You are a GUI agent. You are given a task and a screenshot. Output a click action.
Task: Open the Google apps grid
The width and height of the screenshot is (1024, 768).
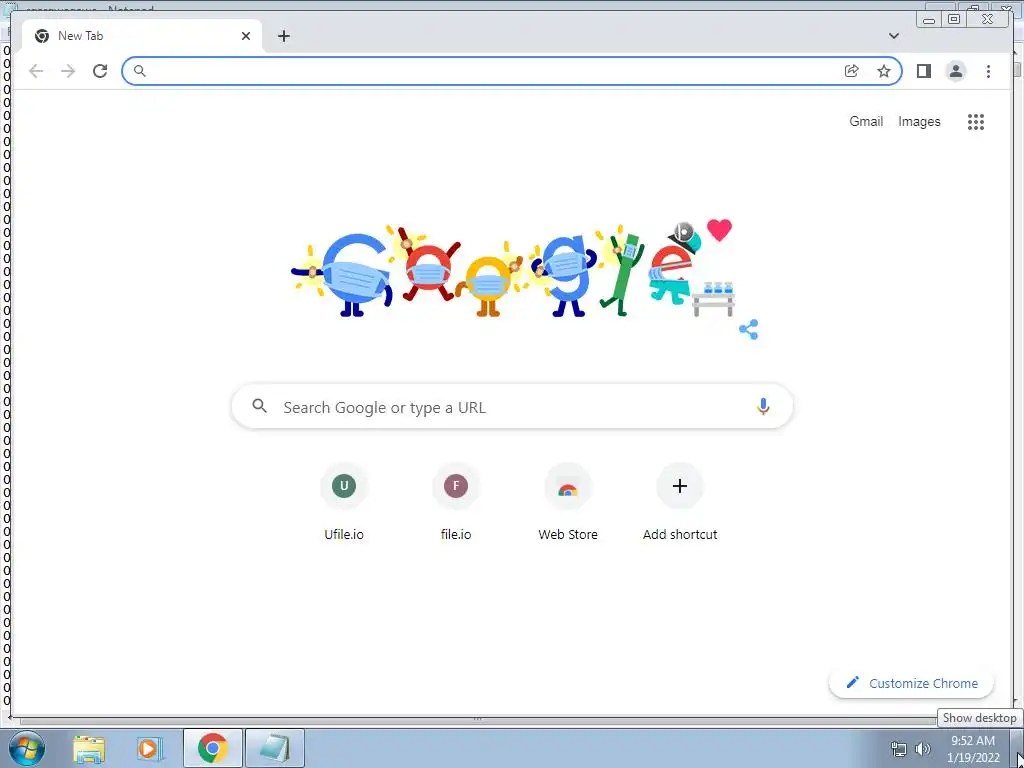[x=976, y=121]
